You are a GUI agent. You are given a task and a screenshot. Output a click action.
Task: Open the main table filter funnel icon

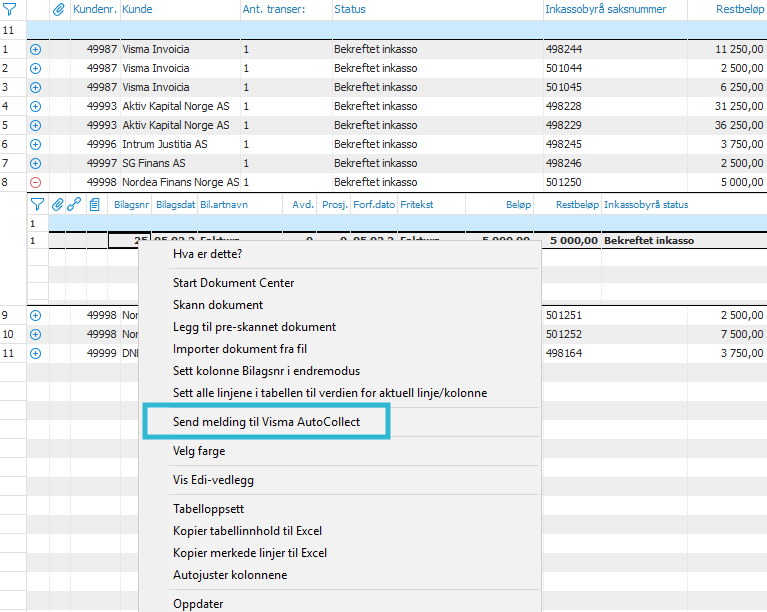point(9,9)
